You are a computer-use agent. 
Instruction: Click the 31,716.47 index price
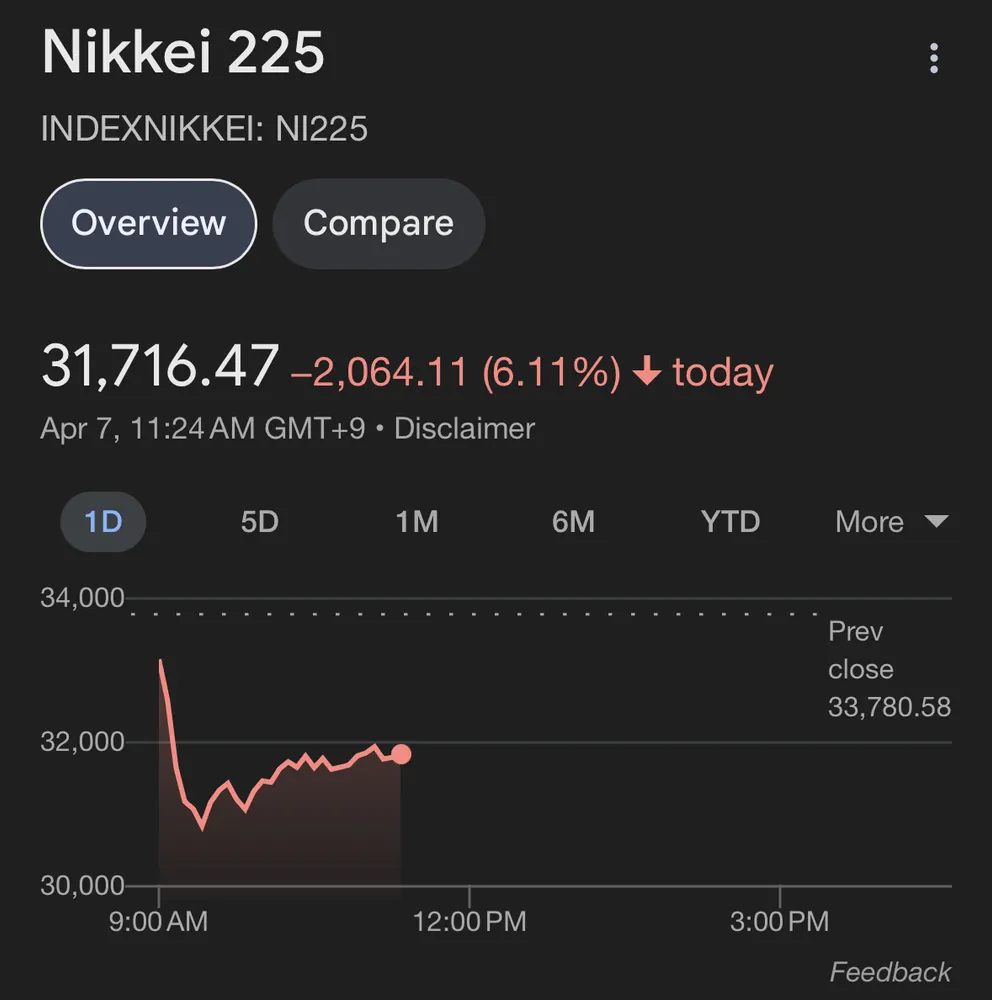159,366
